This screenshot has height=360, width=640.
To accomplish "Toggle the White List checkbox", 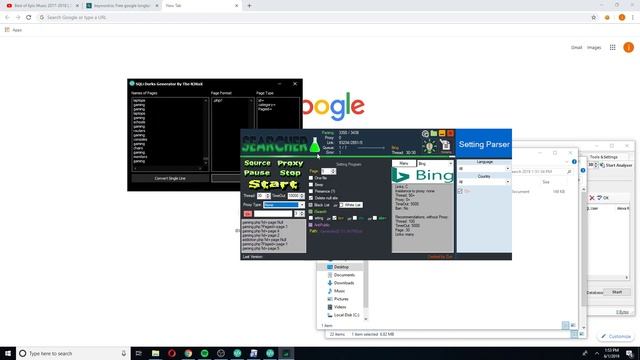I will [x=342, y=205].
